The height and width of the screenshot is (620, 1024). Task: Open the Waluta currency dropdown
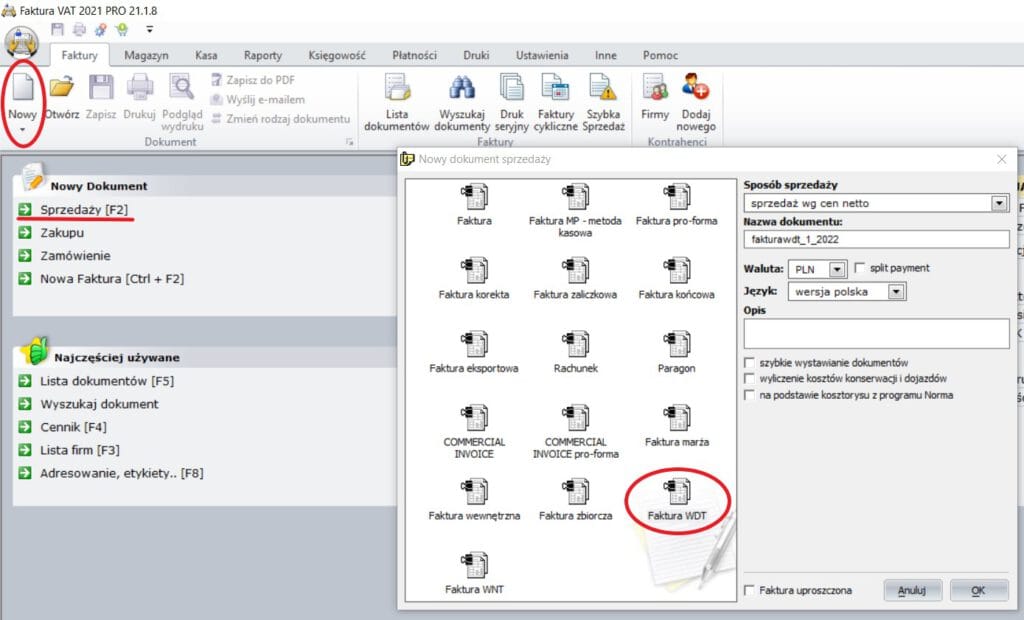pos(837,269)
